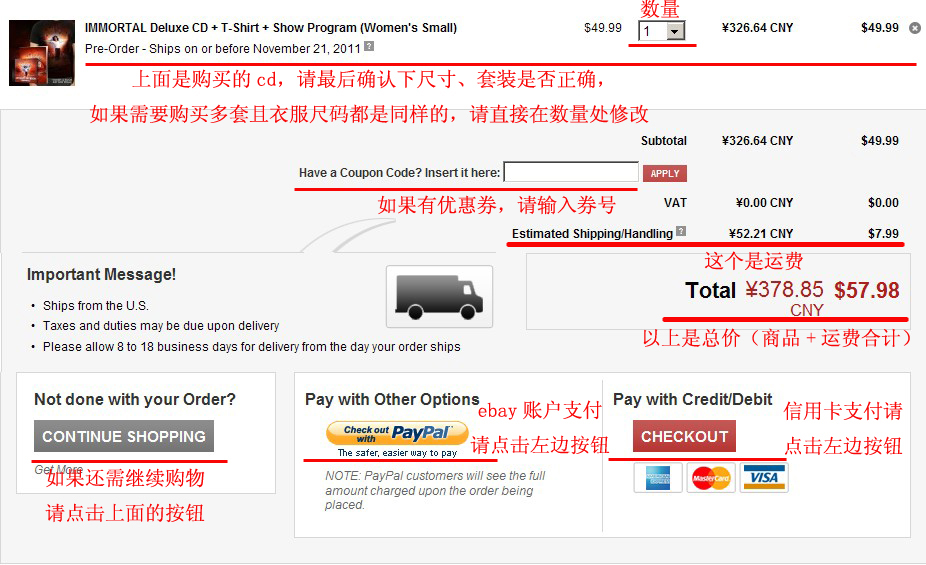Click the American Express card icon
926x565 pixels.
(658, 478)
